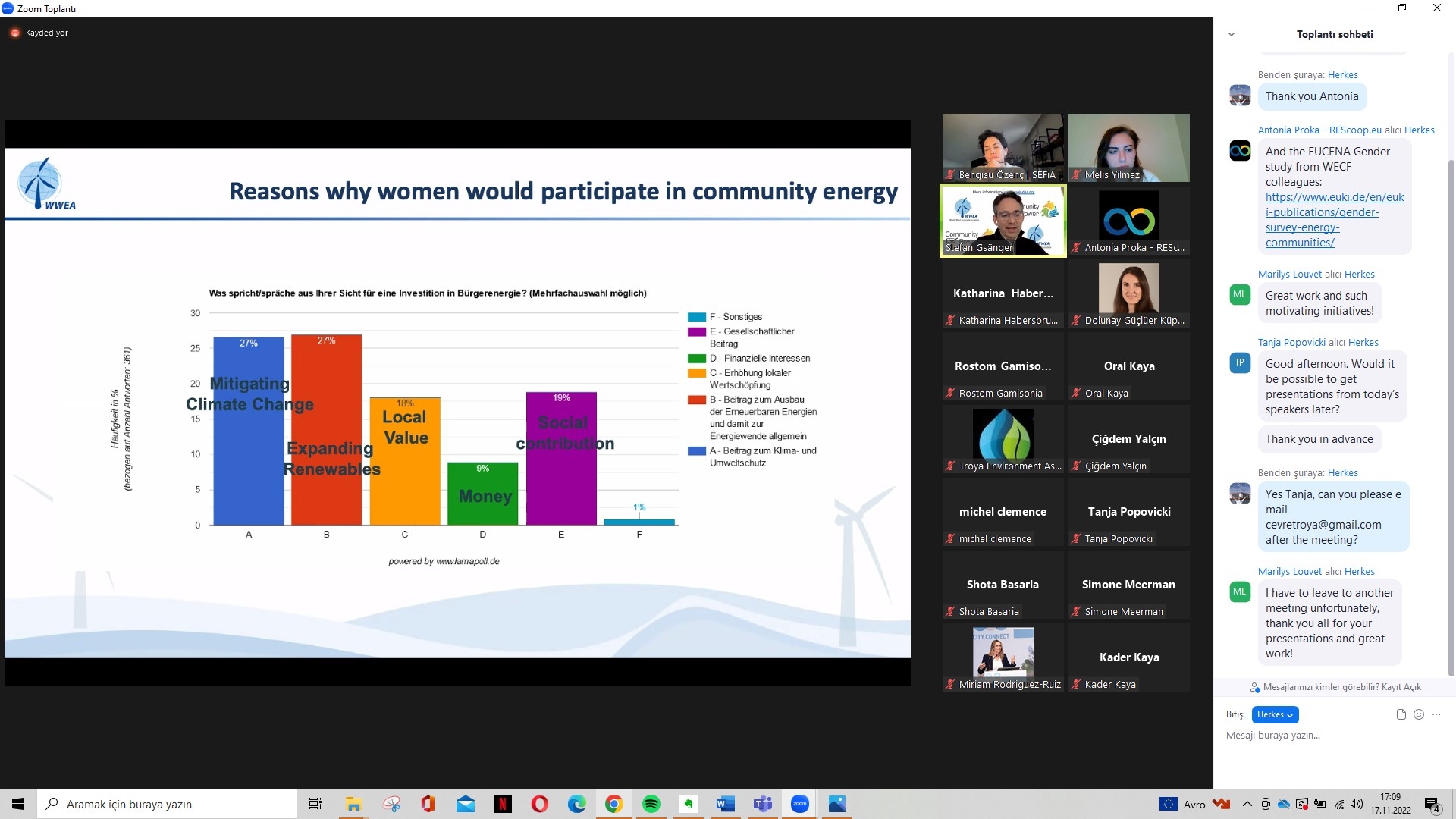Click the Zoom logo in title bar
This screenshot has width=1456, height=819.
pos(8,8)
